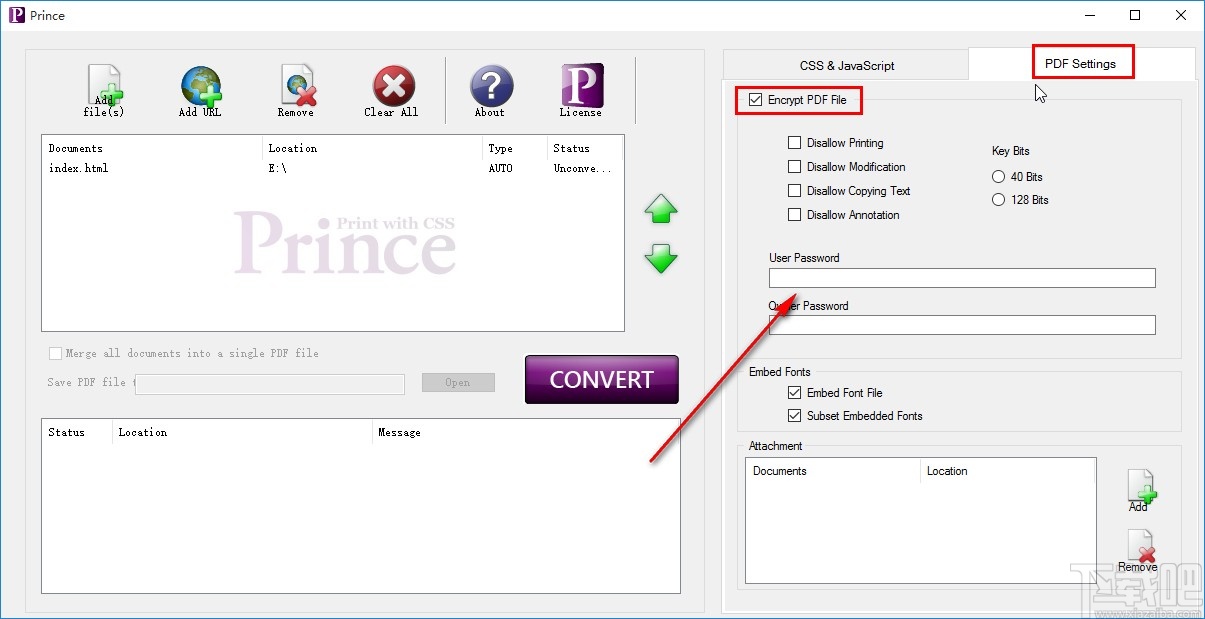1205x619 pixels.
Task: Click the attachment Remove icon
Action: [x=1139, y=551]
